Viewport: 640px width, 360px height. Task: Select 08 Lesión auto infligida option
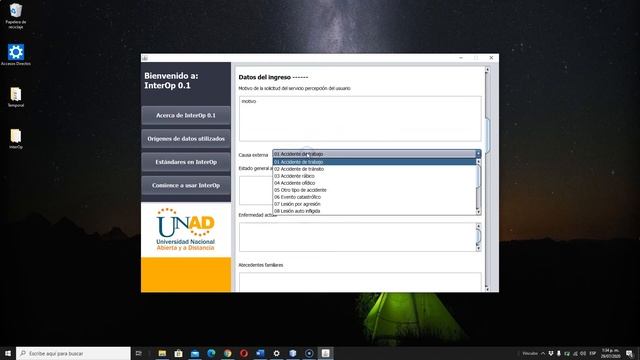coord(374,211)
